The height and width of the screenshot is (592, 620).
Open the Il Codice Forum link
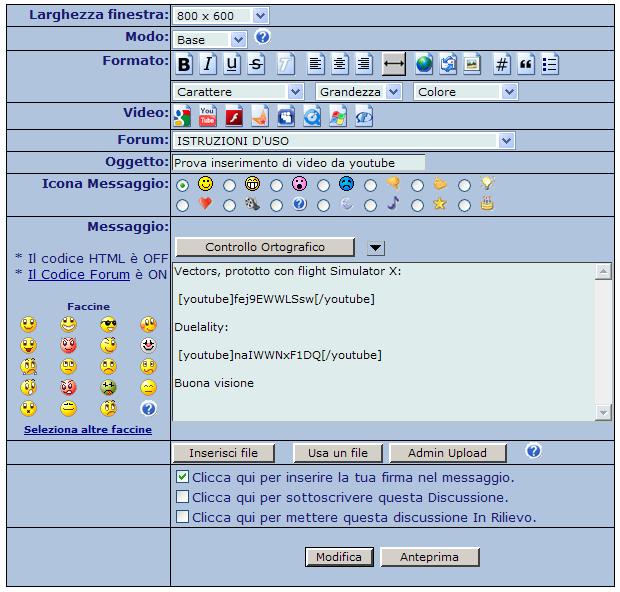tap(79, 274)
